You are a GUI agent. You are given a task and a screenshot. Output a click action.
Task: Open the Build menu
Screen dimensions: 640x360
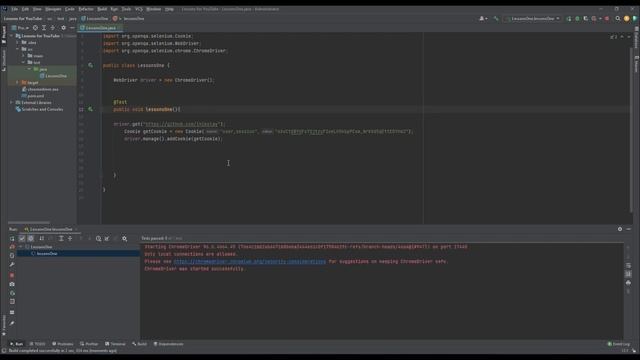pos(102,9)
